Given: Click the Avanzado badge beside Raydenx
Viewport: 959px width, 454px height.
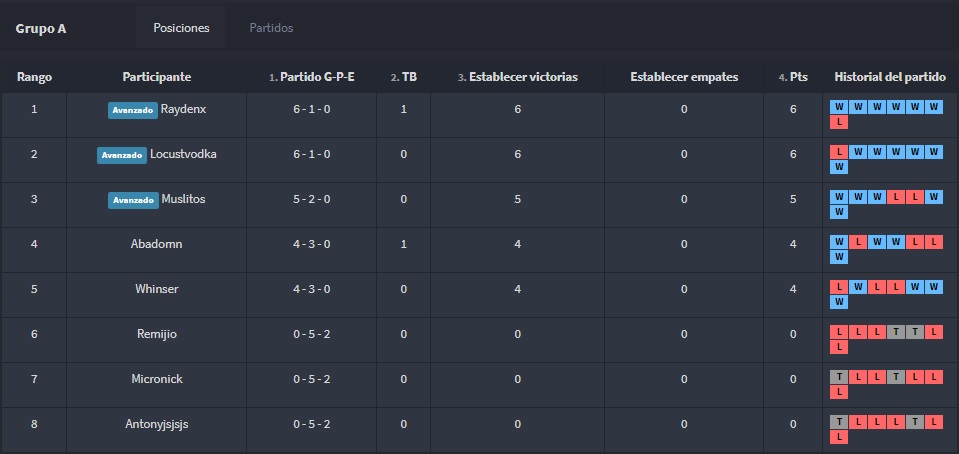Looking at the screenshot, I should [133, 110].
